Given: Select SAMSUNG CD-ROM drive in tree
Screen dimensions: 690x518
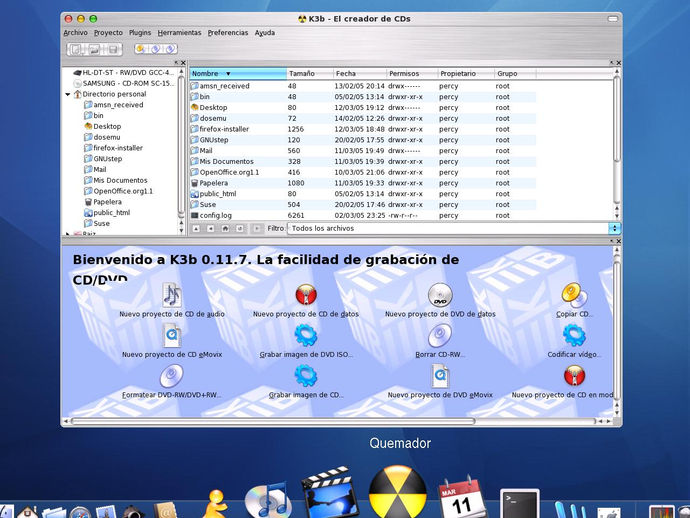Looking at the screenshot, I should point(124,83).
